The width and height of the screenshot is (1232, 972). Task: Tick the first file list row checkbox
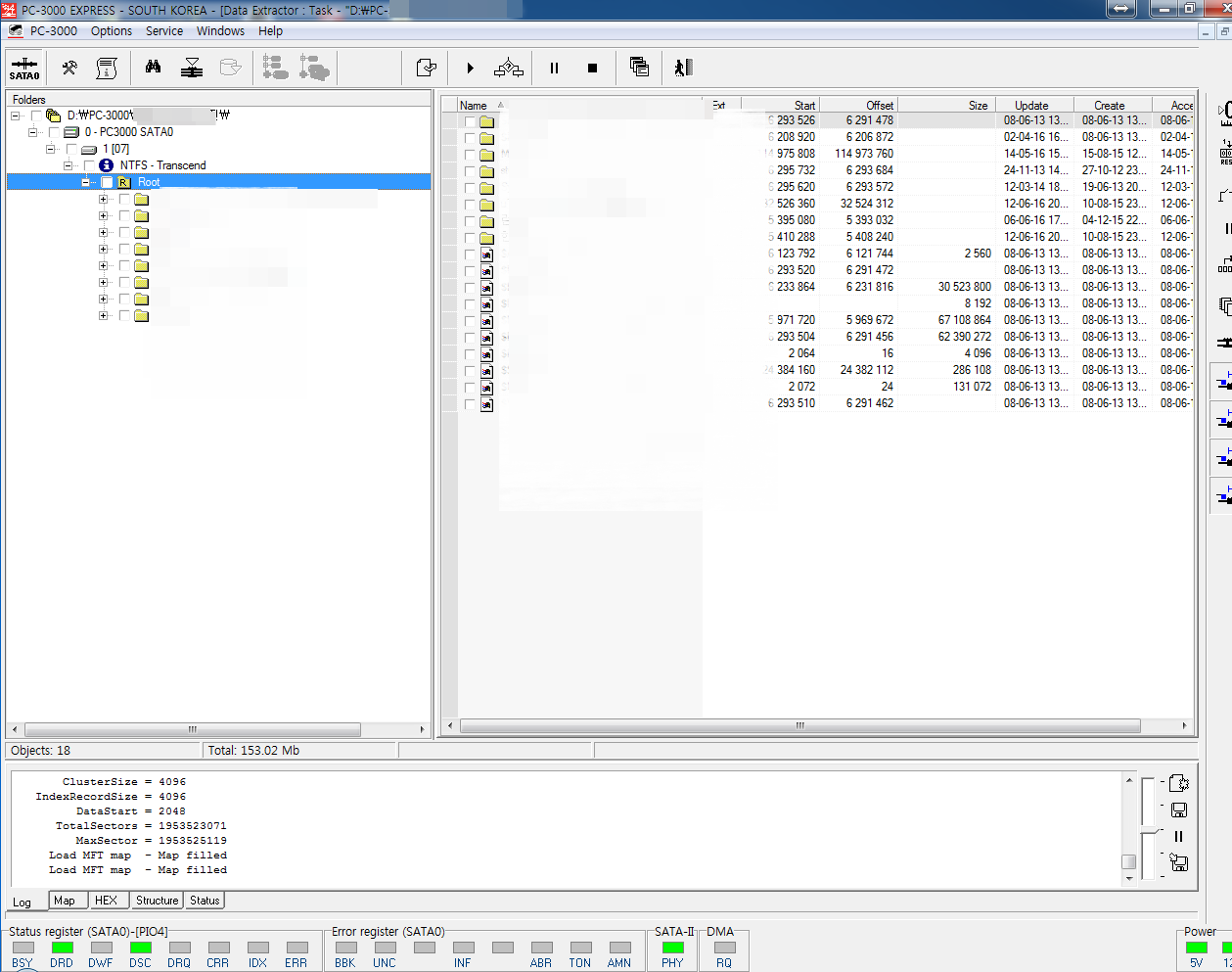pyautogui.click(x=470, y=121)
